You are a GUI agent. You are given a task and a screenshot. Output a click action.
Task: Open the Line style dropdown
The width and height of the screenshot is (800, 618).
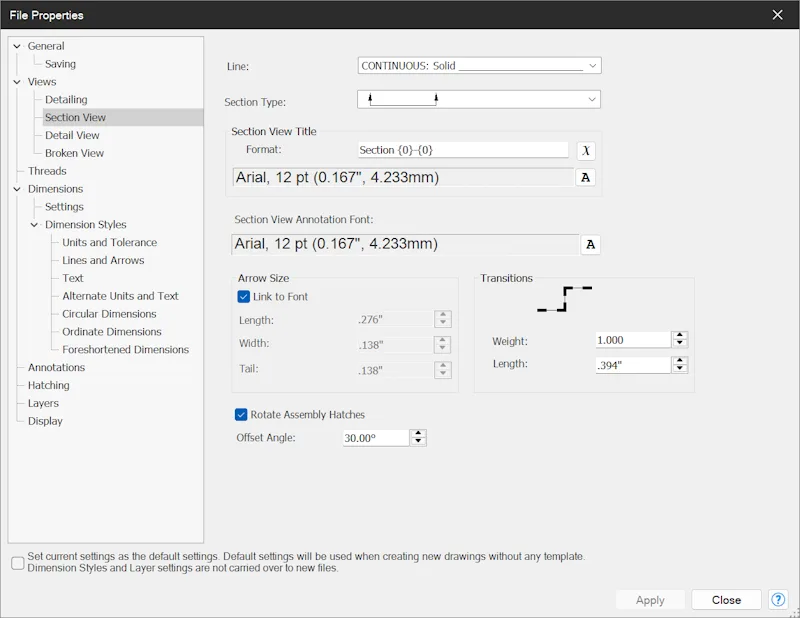coord(480,66)
